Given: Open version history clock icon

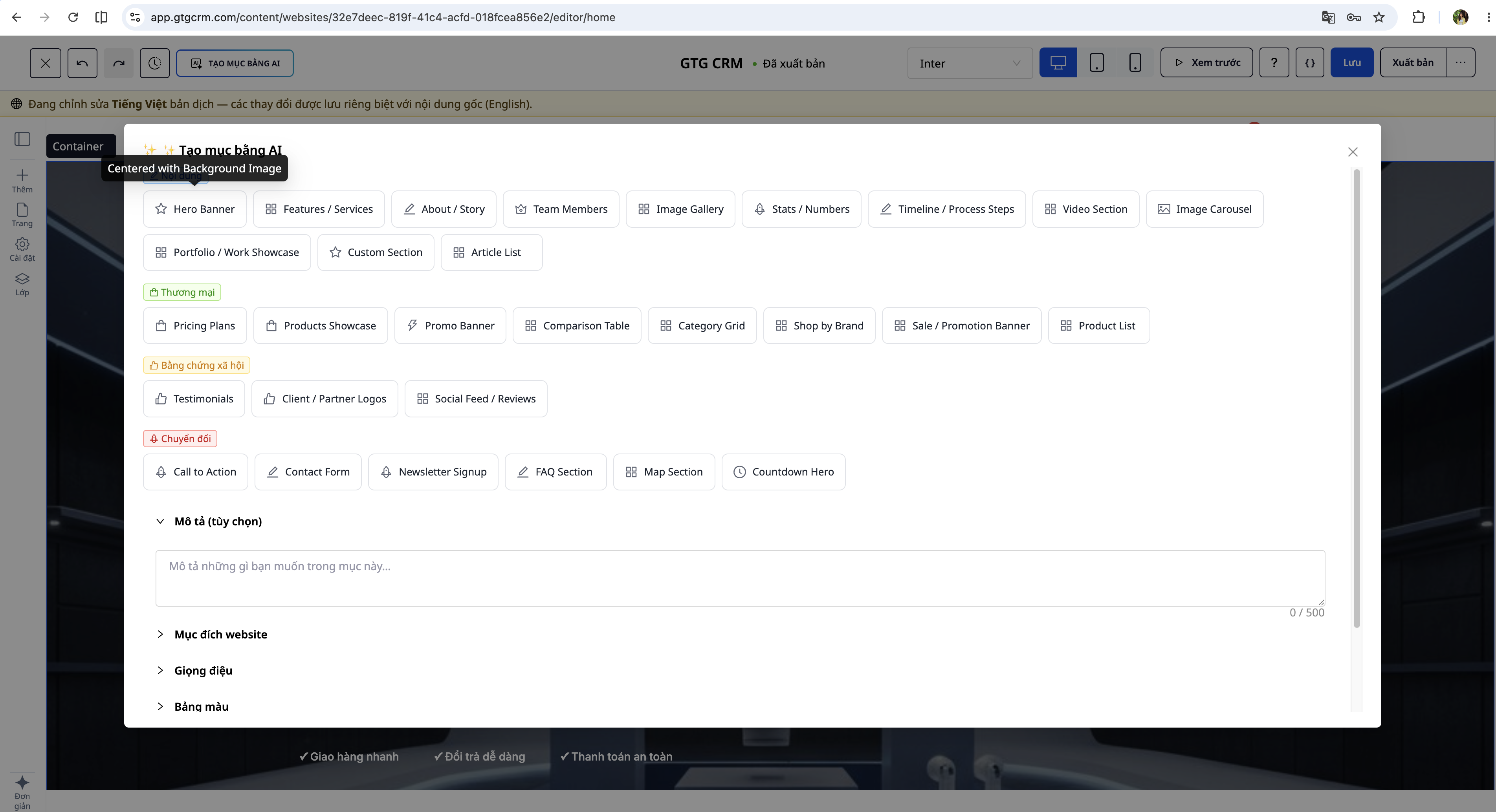Looking at the screenshot, I should (154, 63).
